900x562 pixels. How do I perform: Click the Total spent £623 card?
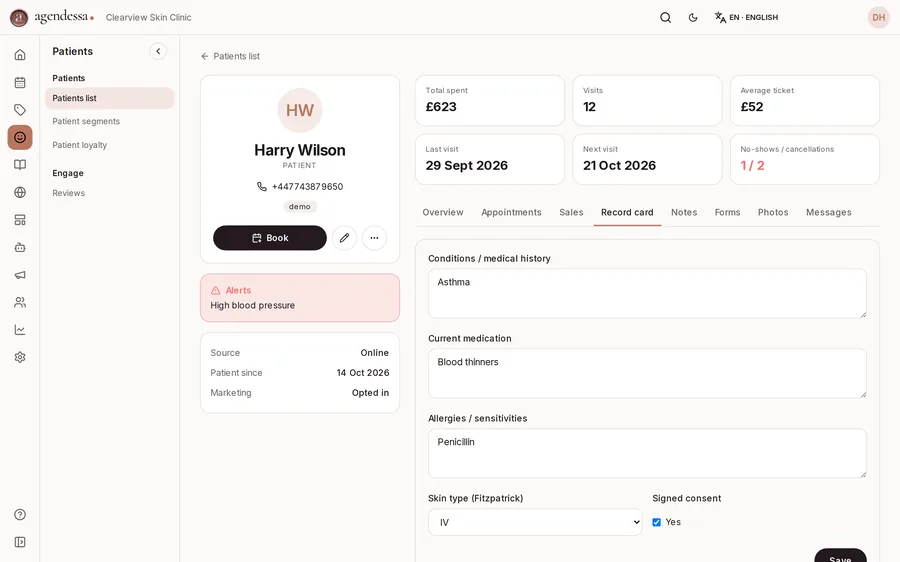coord(490,100)
